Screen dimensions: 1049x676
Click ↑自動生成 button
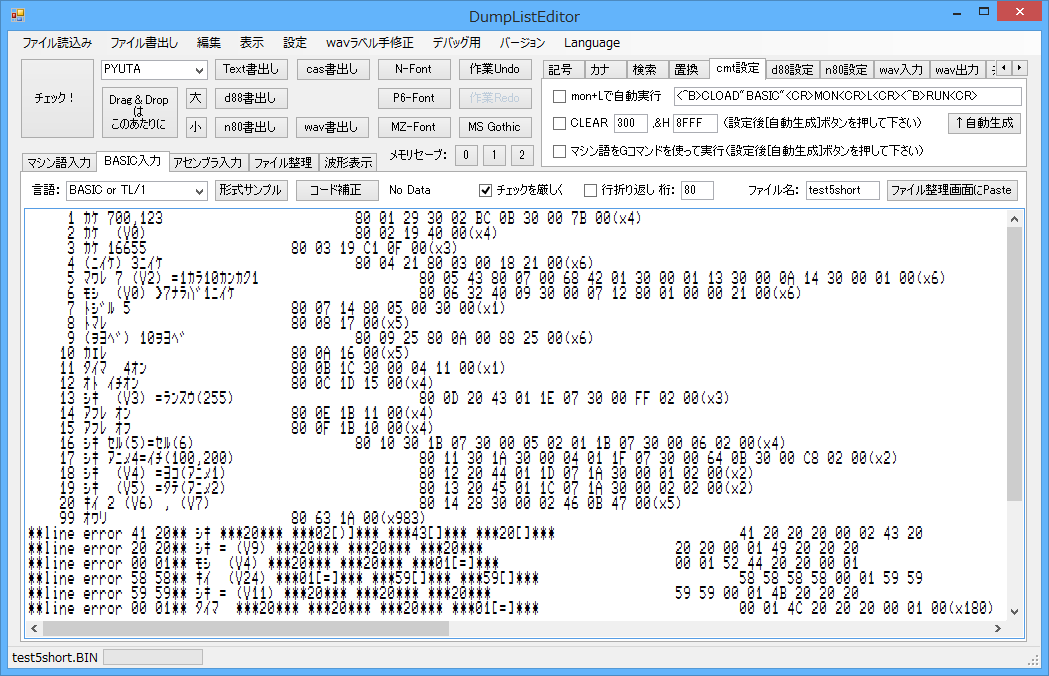[984, 123]
